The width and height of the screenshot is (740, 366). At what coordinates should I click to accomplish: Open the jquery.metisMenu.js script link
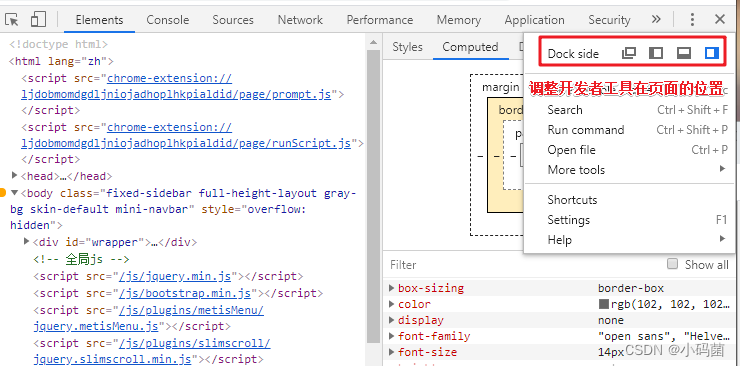149,318
